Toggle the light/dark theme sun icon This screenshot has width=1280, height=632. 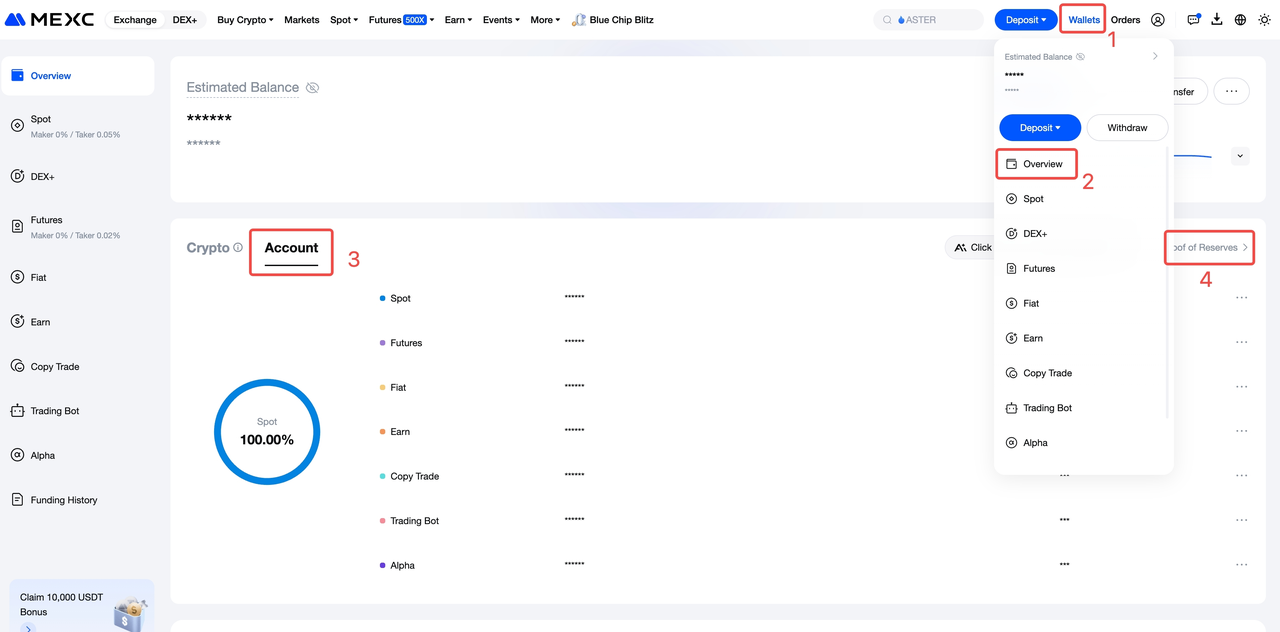click(1265, 20)
